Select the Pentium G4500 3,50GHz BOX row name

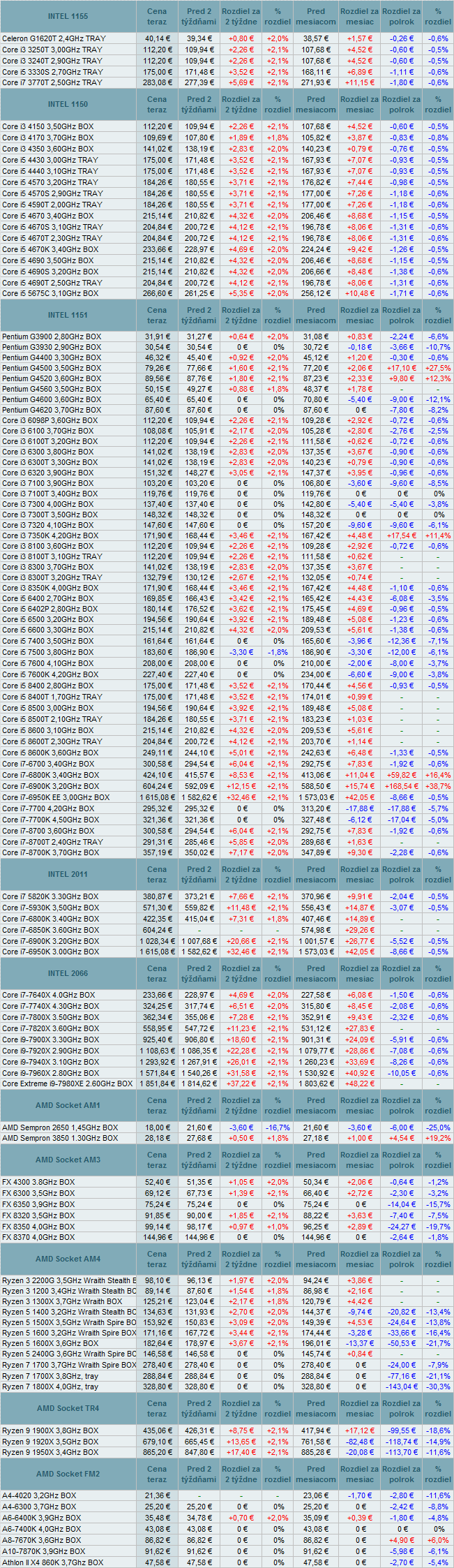[52, 368]
